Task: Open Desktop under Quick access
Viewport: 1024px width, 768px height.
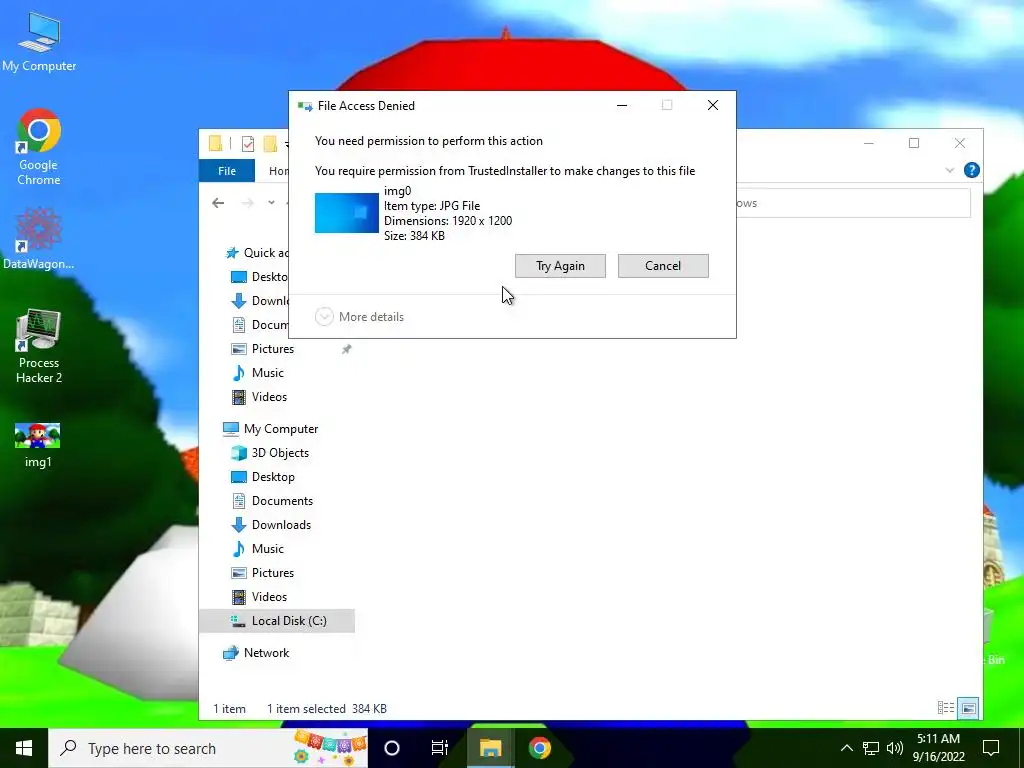Action: point(259,277)
